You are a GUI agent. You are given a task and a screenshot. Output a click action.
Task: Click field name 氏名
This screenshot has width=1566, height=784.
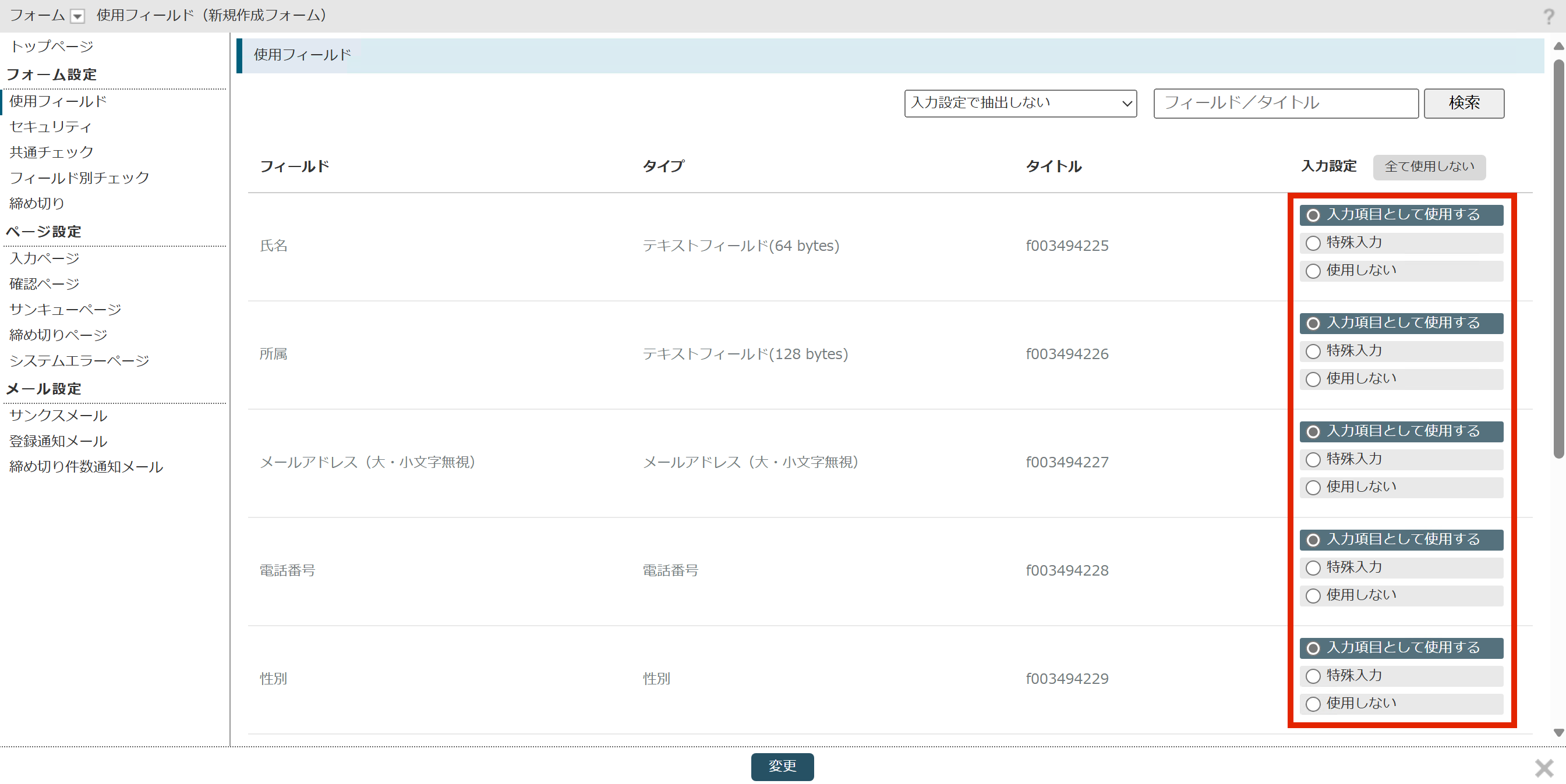274,246
